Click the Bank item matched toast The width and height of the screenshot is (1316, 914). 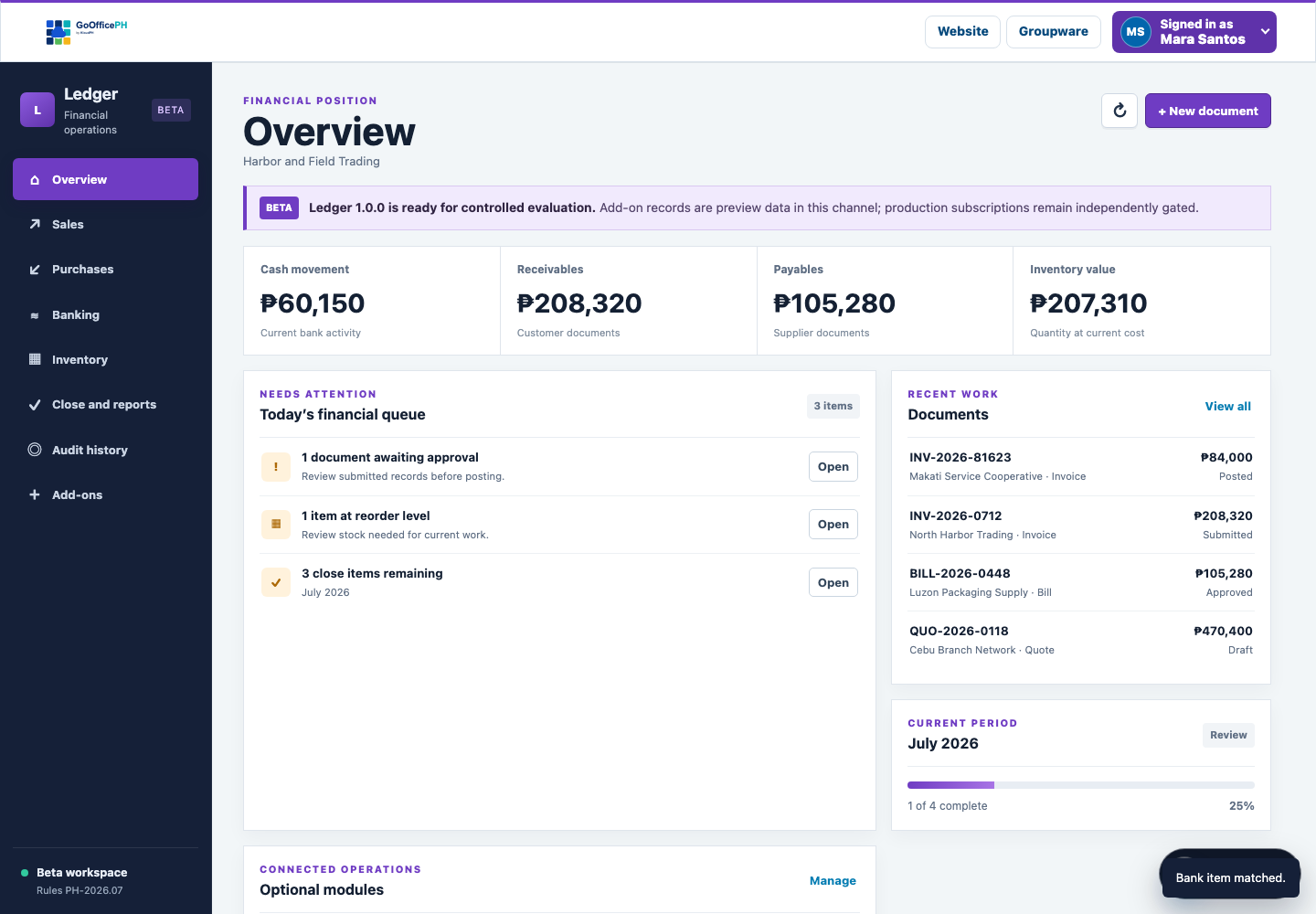(x=1230, y=877)
